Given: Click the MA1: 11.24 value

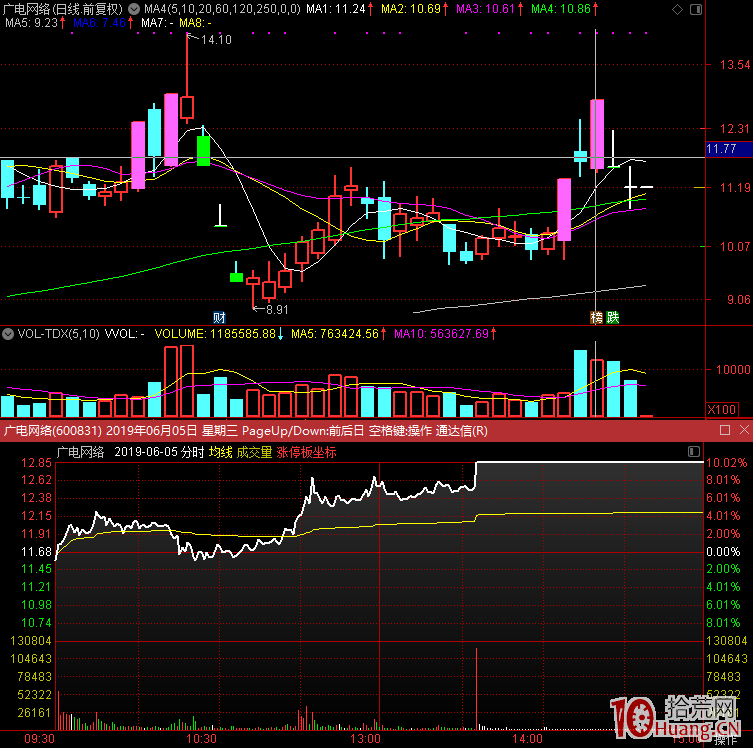Looking at the screenshot, I should click(x=336, y=9).
